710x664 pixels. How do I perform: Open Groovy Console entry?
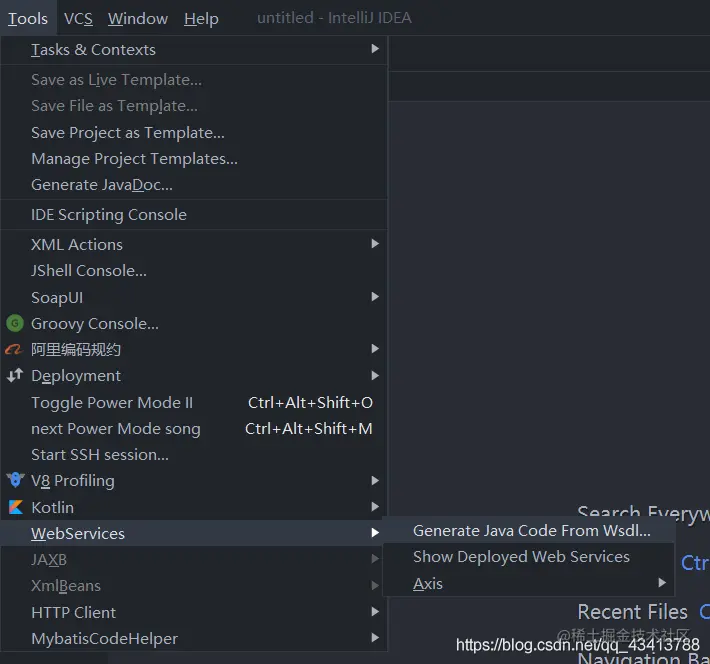pyautogui.click(x=194, y=324)
